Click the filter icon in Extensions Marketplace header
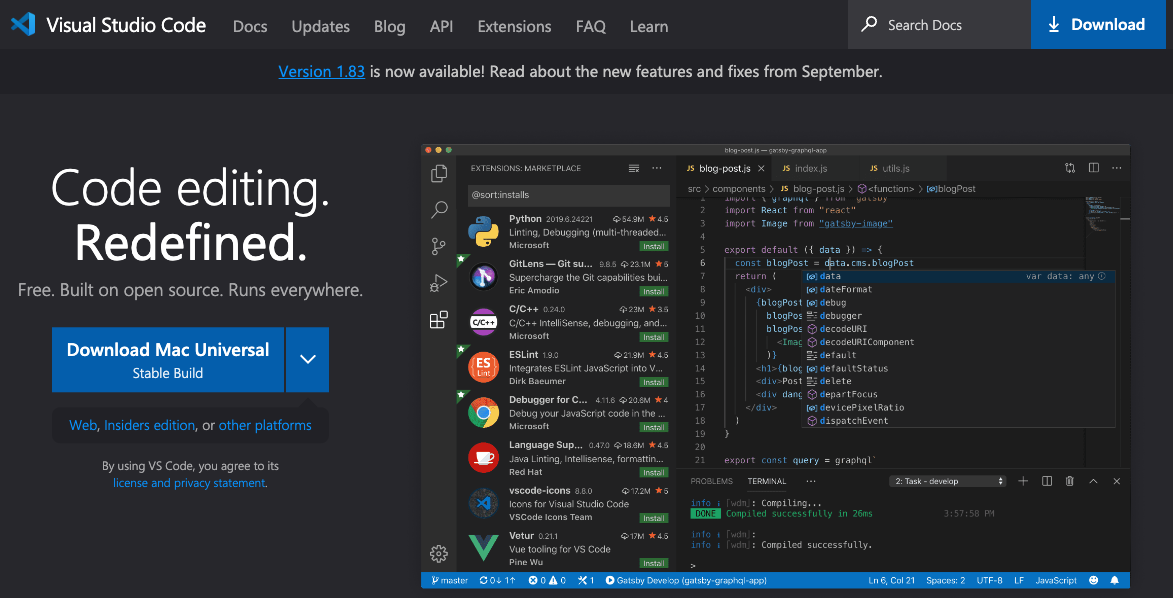The width and height of the screenshot is (1173, 598). pos(634,168)
